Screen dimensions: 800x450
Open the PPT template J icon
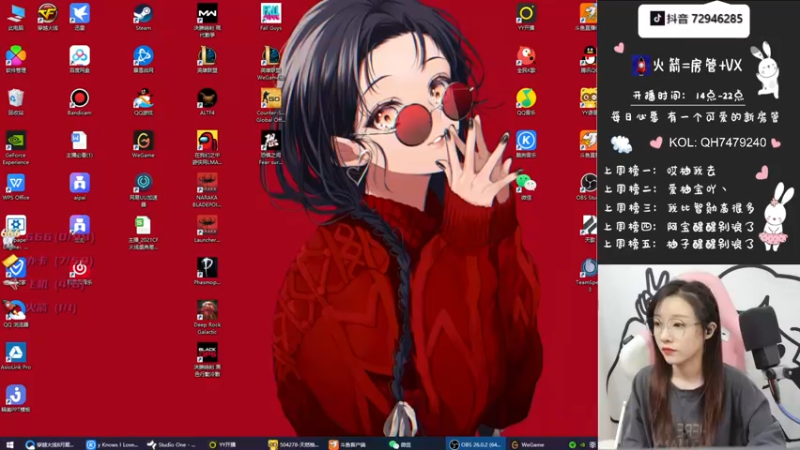[x=16, y=398]
